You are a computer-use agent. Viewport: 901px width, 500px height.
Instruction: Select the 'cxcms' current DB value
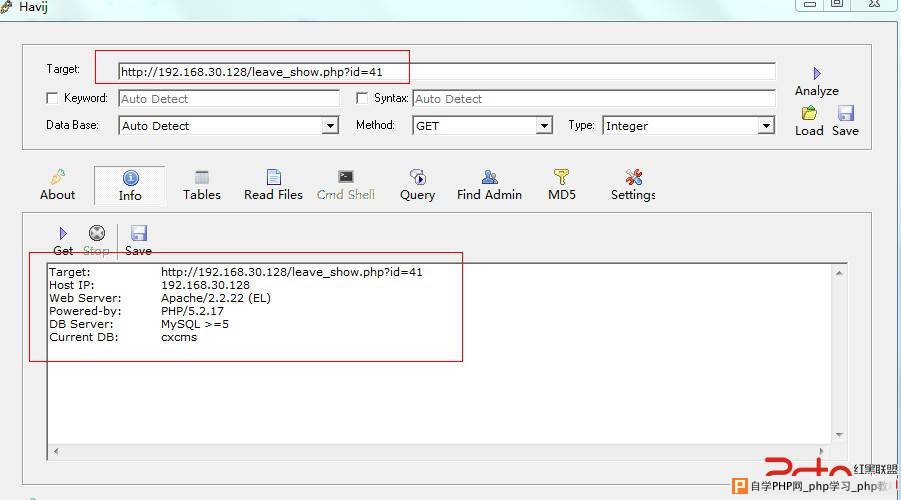coord(179,337)
